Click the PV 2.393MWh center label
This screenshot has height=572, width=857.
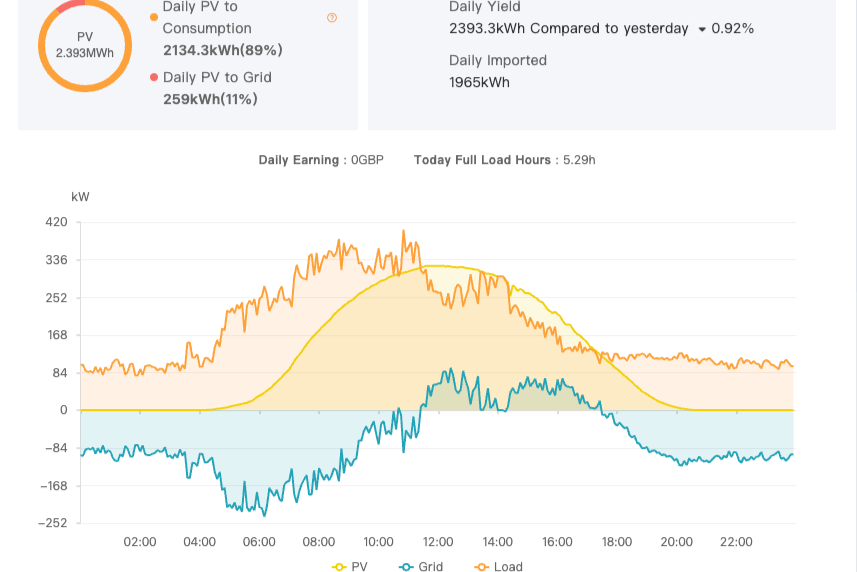84,44
